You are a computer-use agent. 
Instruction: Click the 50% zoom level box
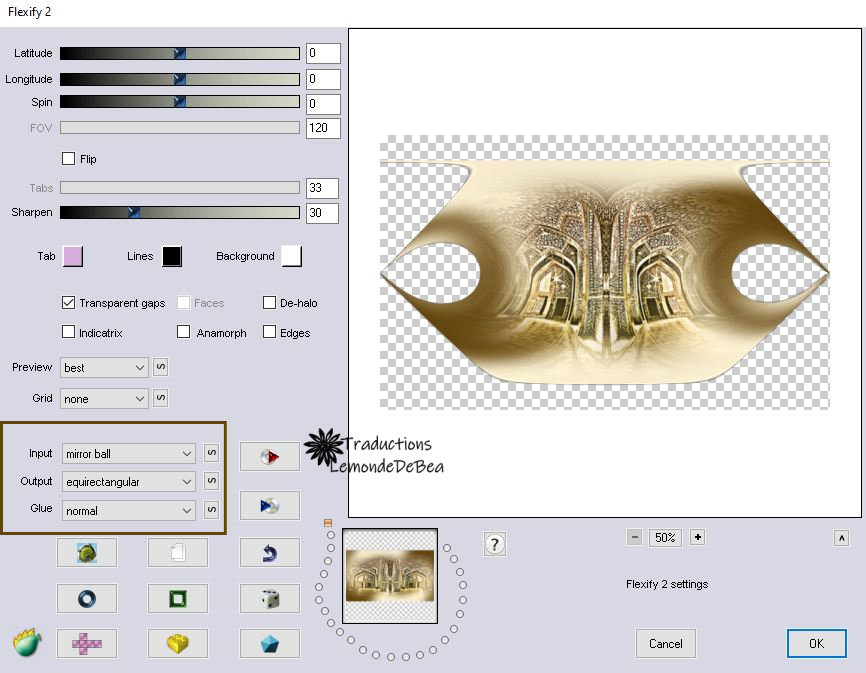tap(666, 537)
